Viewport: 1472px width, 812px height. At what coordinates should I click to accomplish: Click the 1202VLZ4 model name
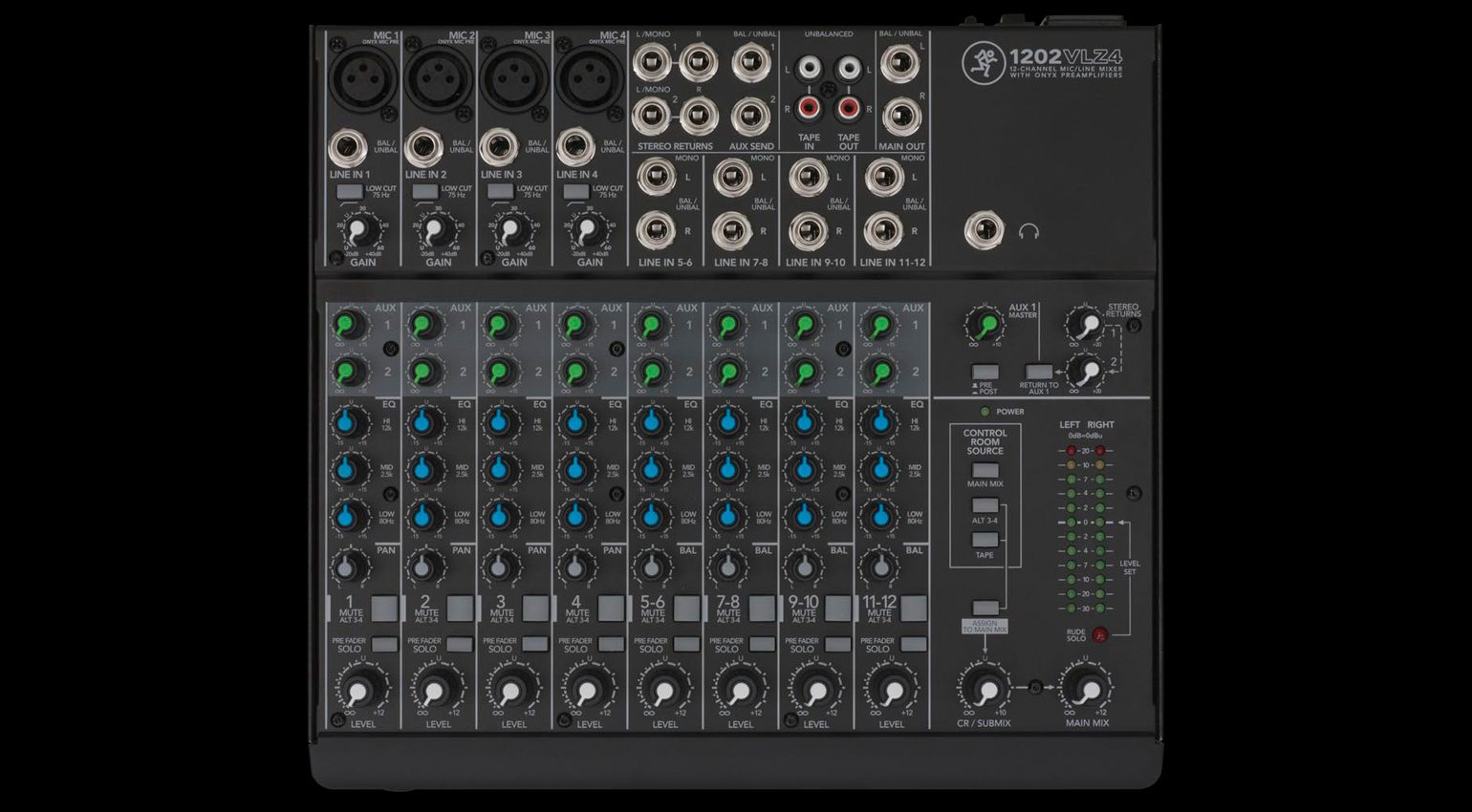(1065, 57)
